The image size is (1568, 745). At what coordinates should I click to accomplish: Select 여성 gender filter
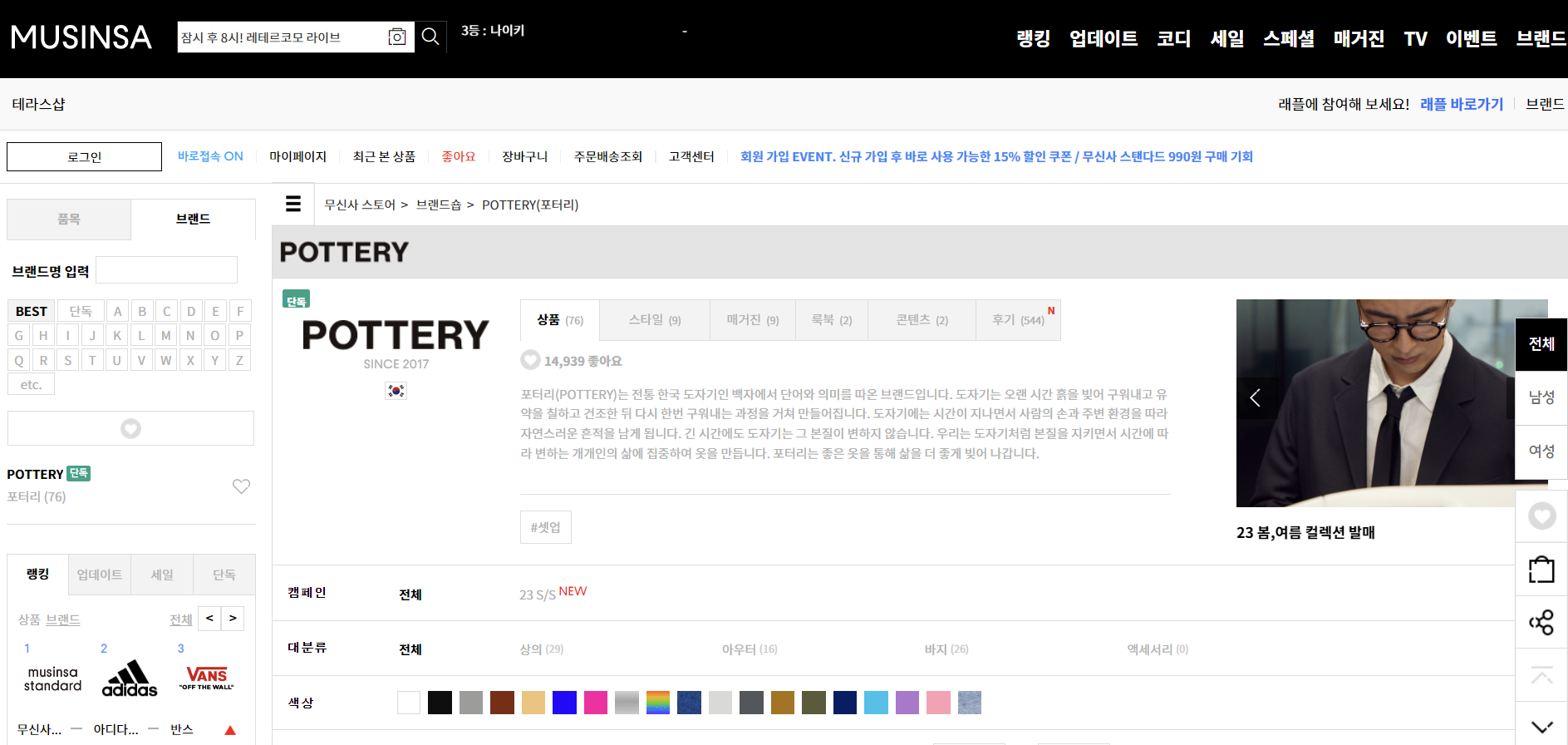1541,451
